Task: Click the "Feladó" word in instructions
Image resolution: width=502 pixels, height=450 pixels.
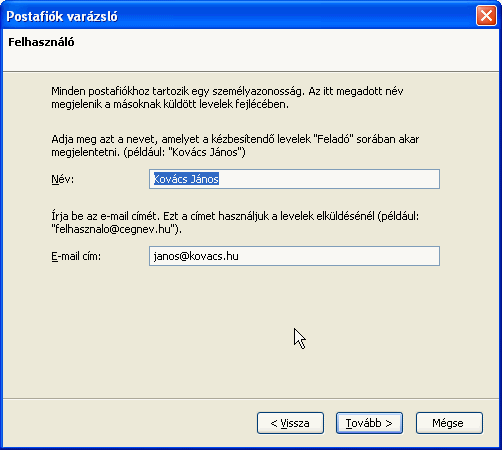Action: pyautogui.click(x=333, y=139)
